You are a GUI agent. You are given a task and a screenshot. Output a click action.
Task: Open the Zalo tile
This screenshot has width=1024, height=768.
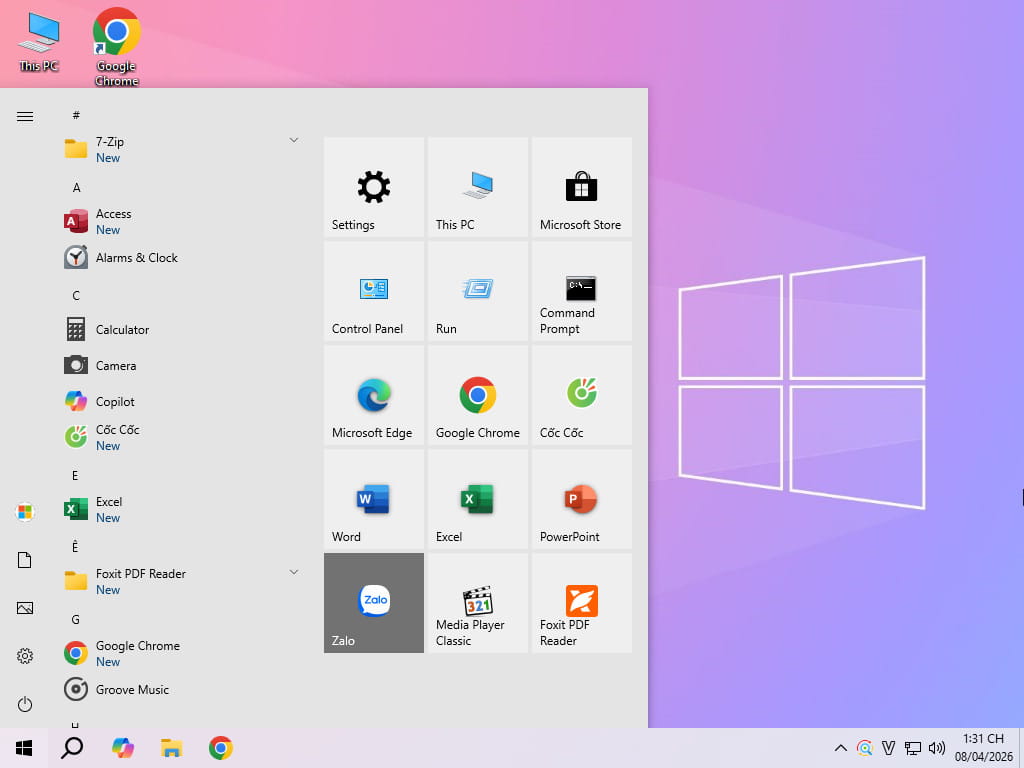374,602
